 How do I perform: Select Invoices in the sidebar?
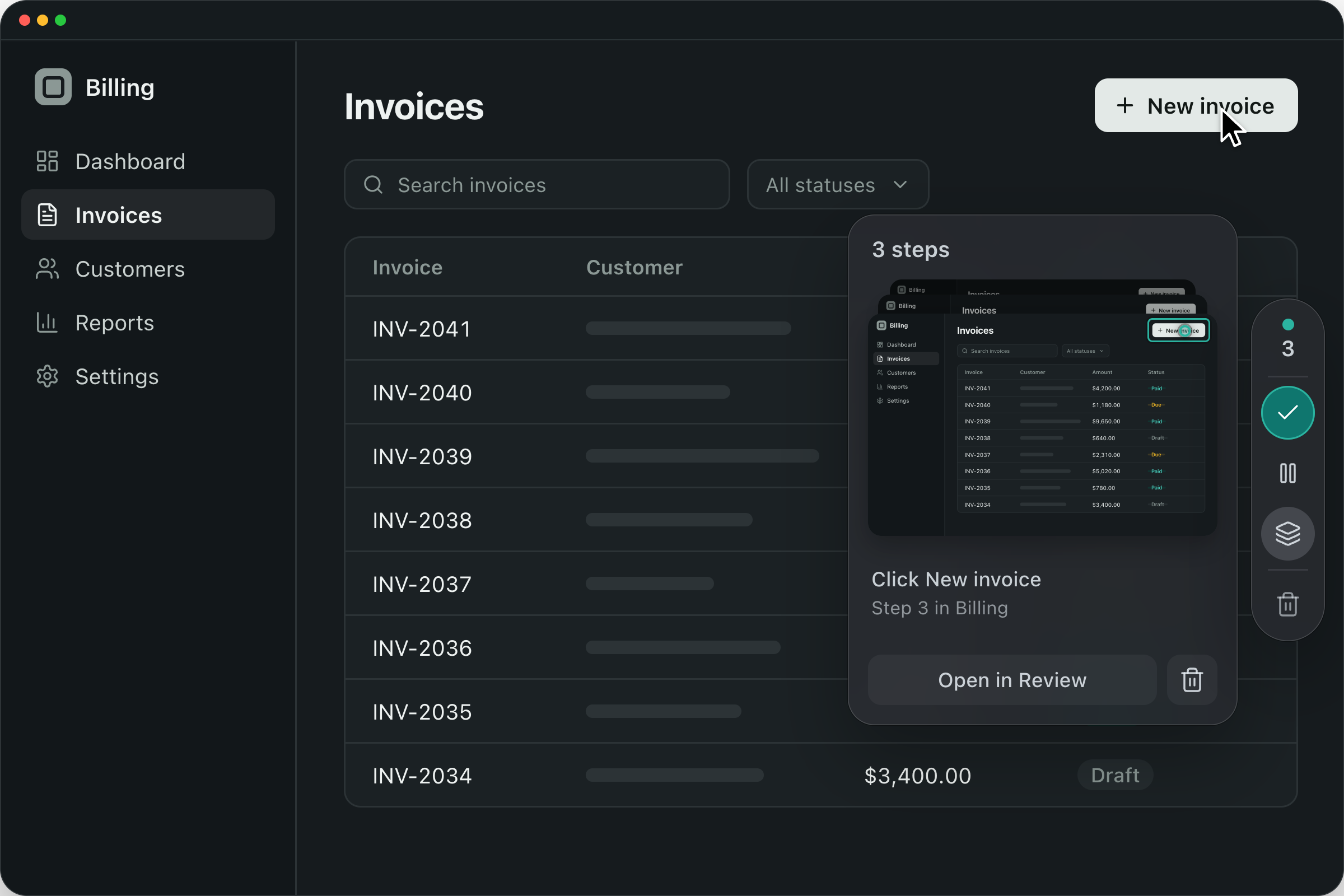(x=148, y=215)
